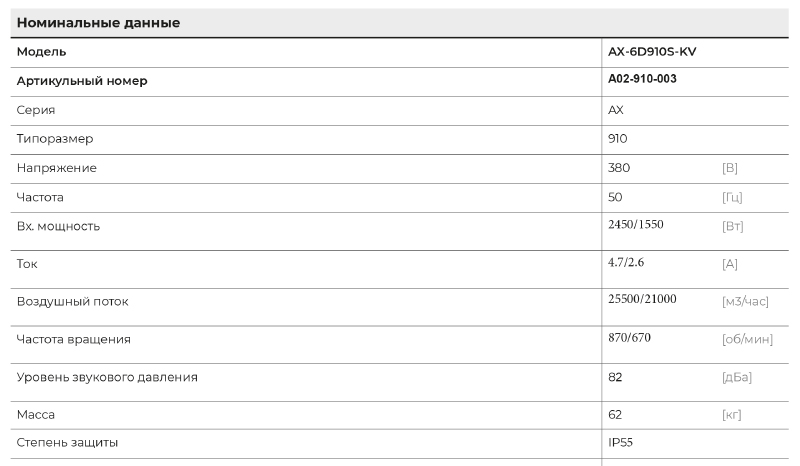Image resolution: width=800 pixels, height=466 pixels.
Task: Click the [м3/час] unit label
Action: (x=745, y=302)
